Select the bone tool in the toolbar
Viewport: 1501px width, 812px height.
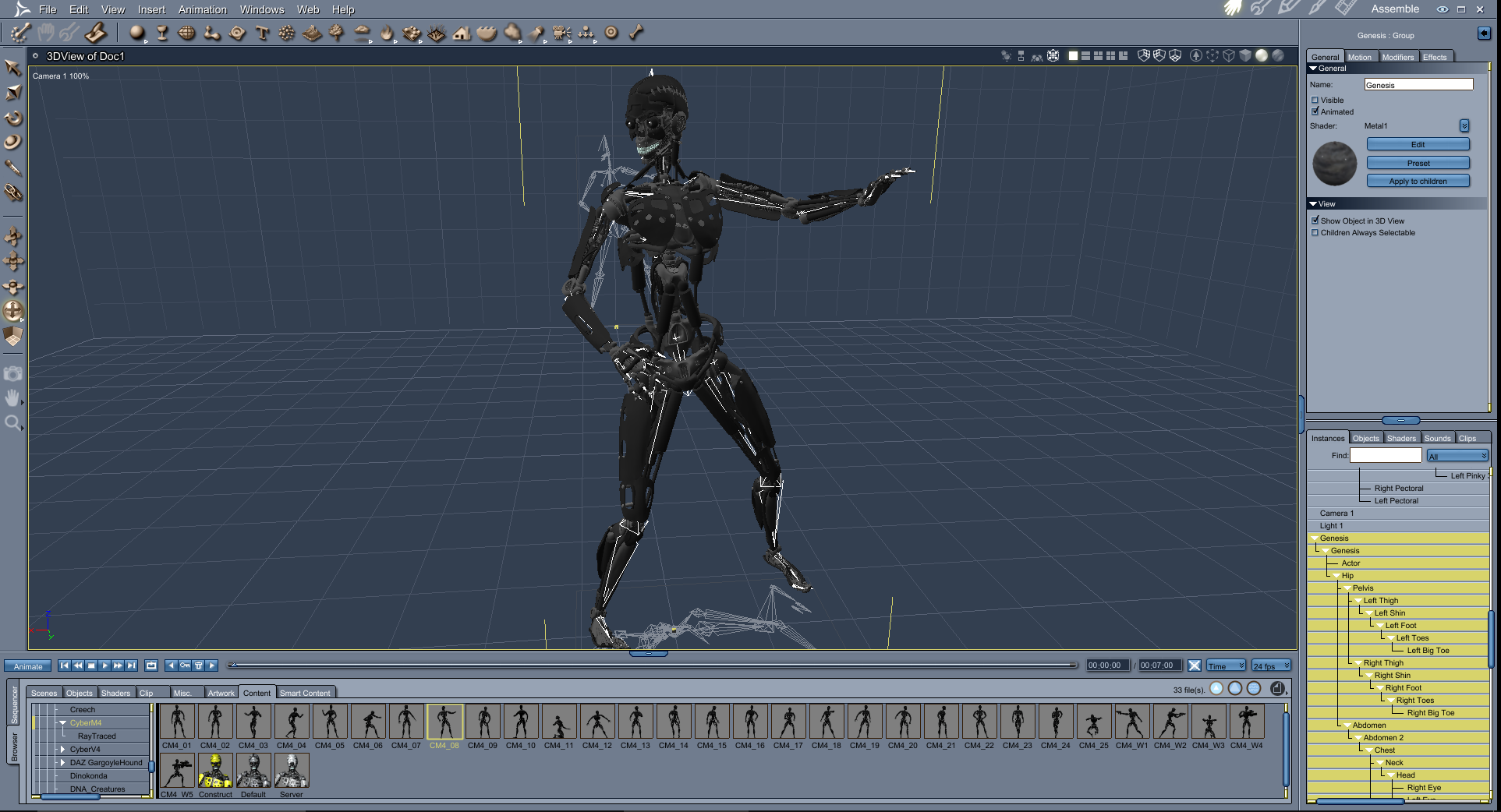point(636,33)
